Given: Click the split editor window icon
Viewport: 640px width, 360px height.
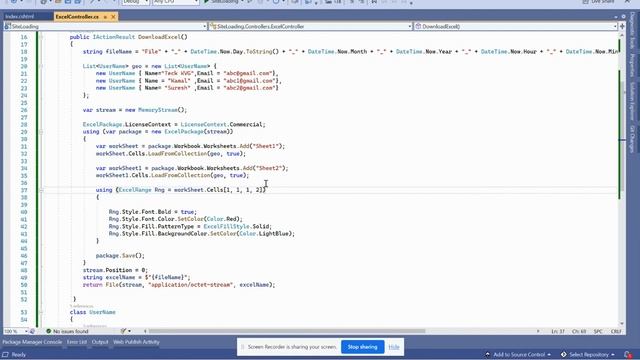Looking at the screenshot, I should [x=622, y=27].
